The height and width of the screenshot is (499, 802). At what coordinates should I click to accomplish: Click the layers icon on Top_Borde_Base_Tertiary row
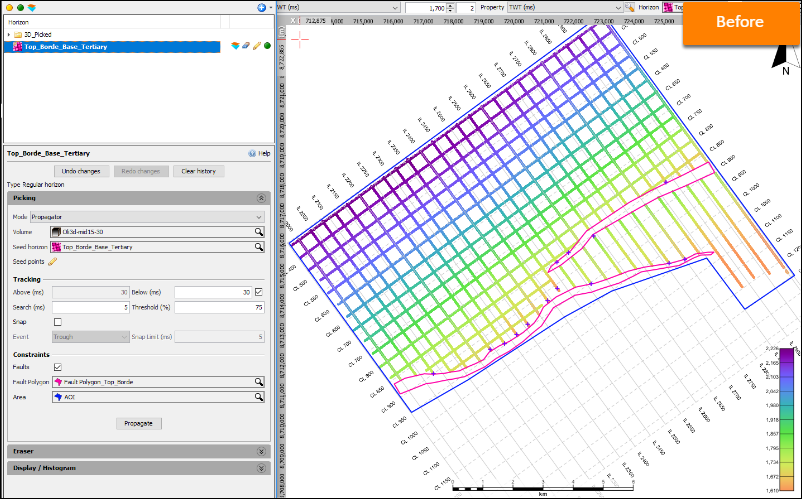pyautogui.click(x=235, y=46)
